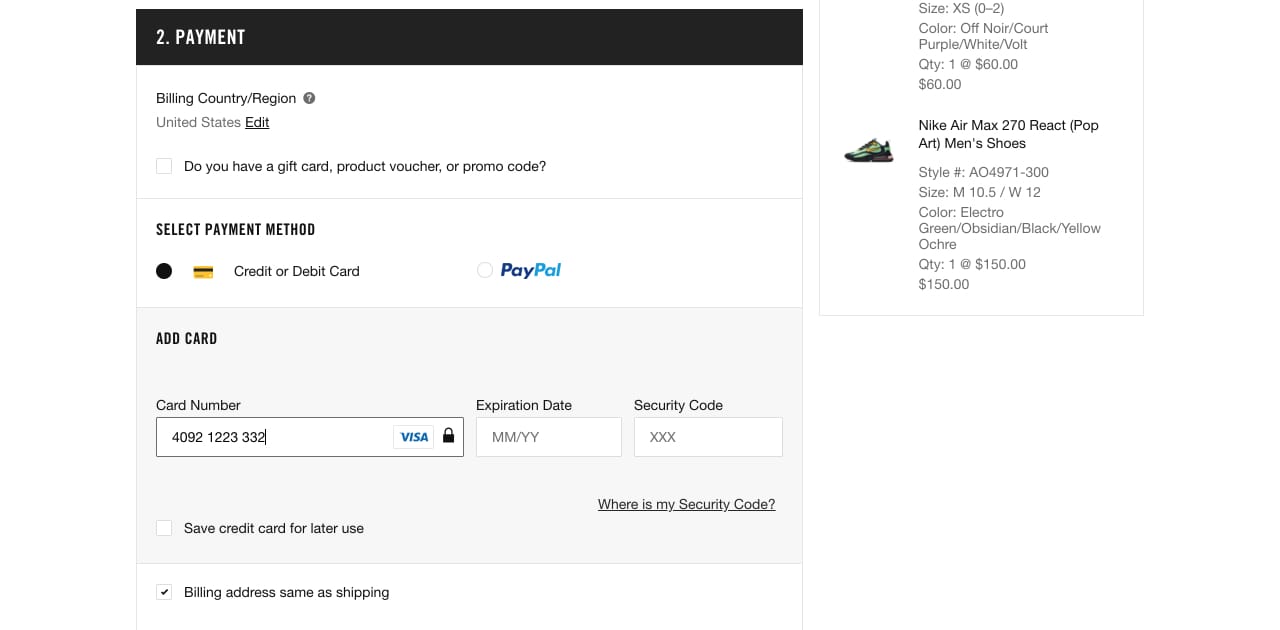Click the 2. PAYMENT section header
This screenshot has width=1280, height=630.
469,37
